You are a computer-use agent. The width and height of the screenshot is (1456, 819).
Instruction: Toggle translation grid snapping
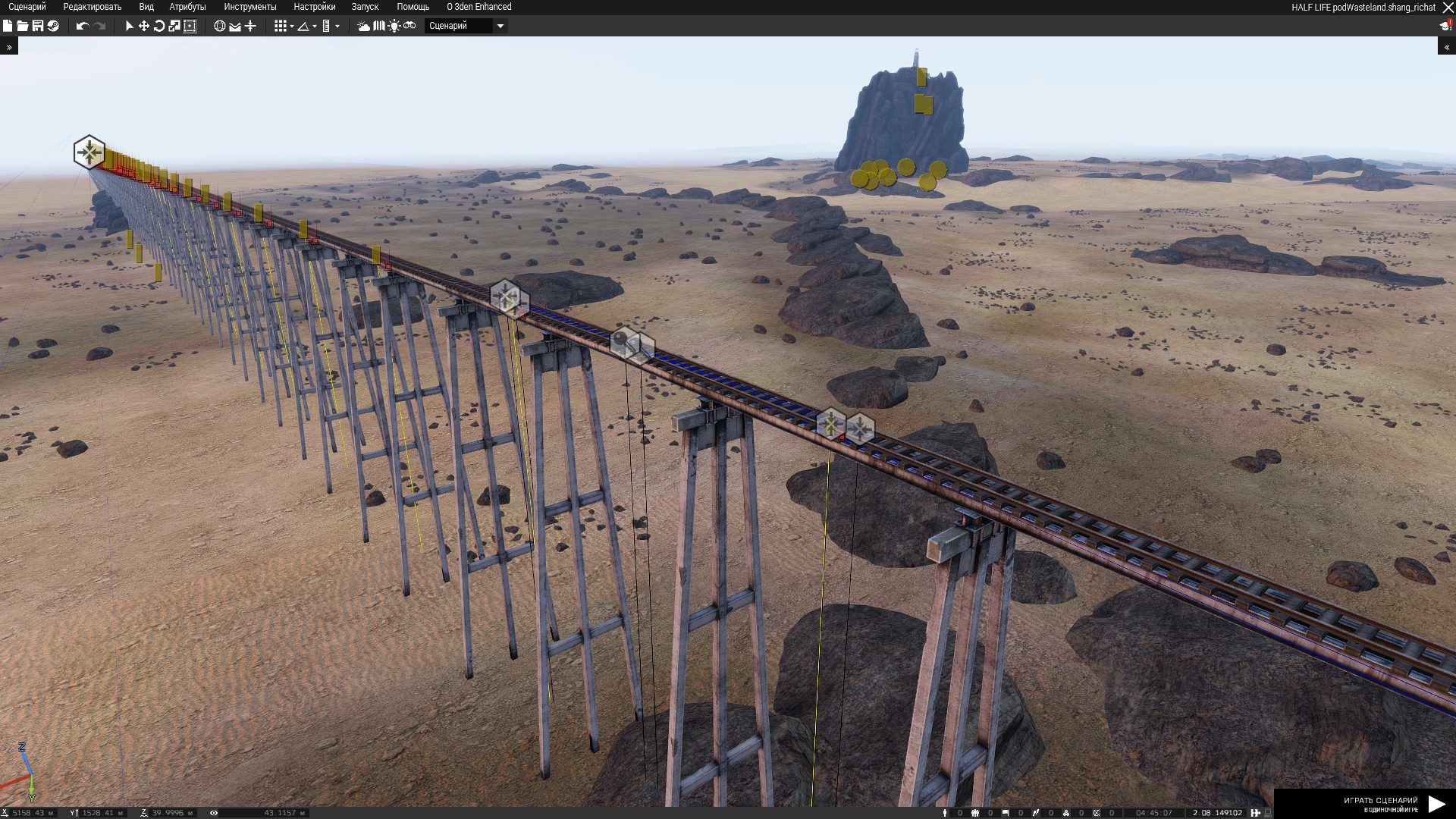coord(281,26)
